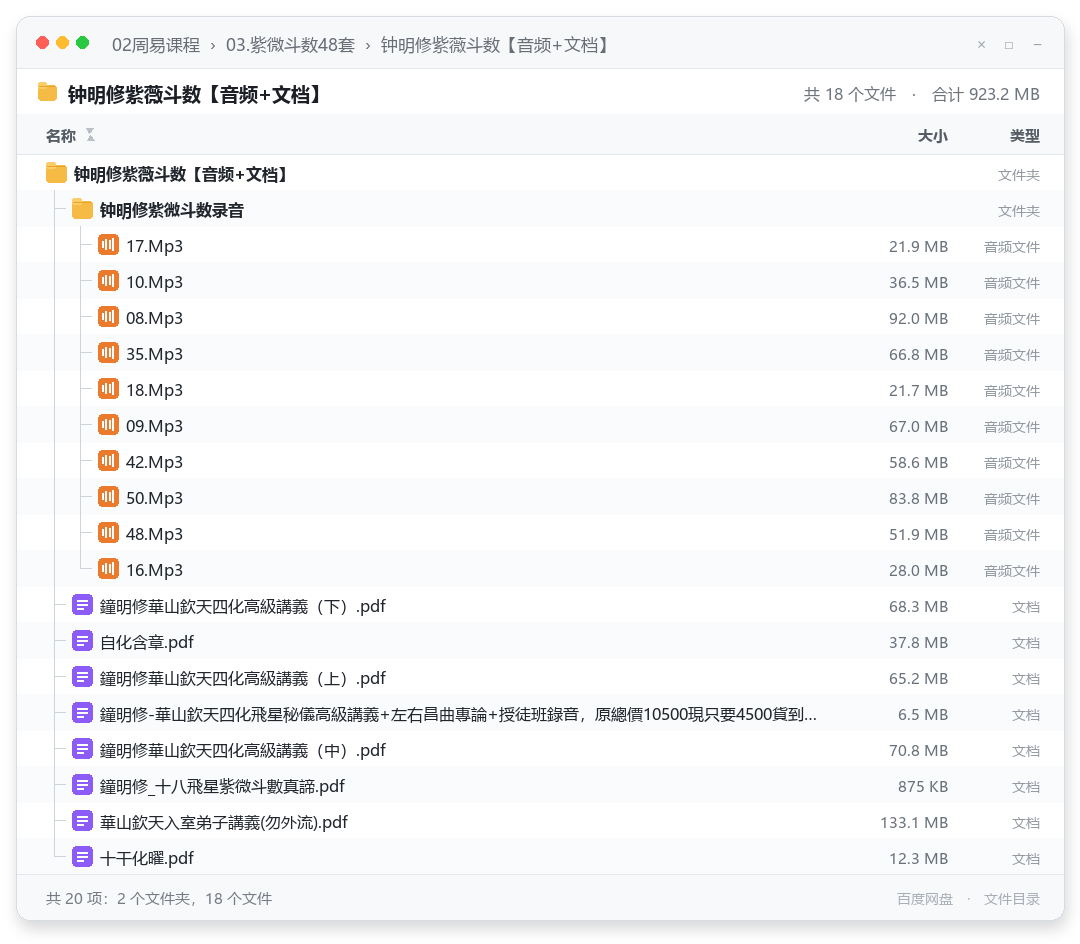Click the audio icon for 48.Mp3
The height and width of the screenshot is (944, 1080).
(108, 533)
